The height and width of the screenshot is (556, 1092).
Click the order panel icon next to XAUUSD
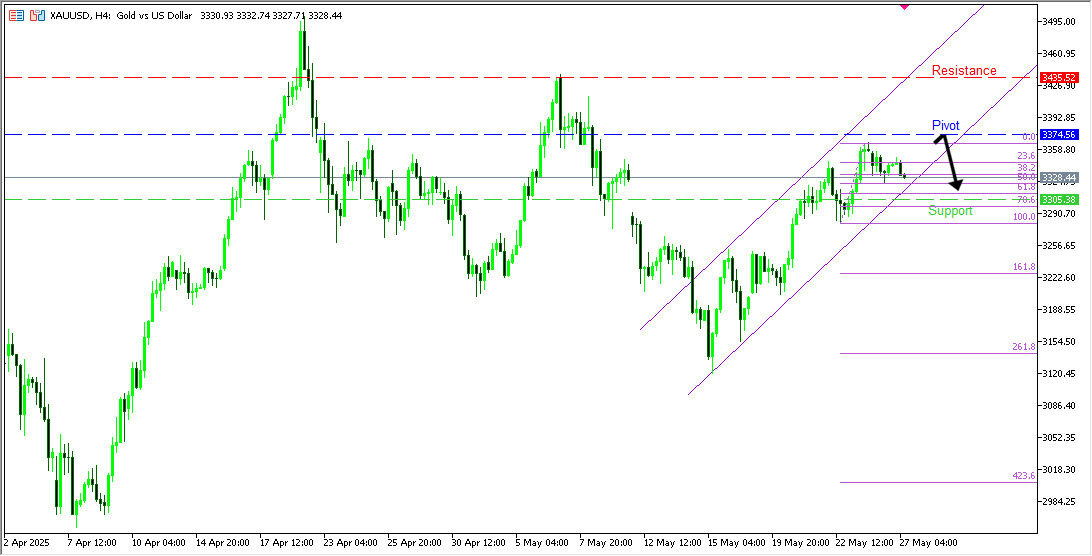(37, 16)
